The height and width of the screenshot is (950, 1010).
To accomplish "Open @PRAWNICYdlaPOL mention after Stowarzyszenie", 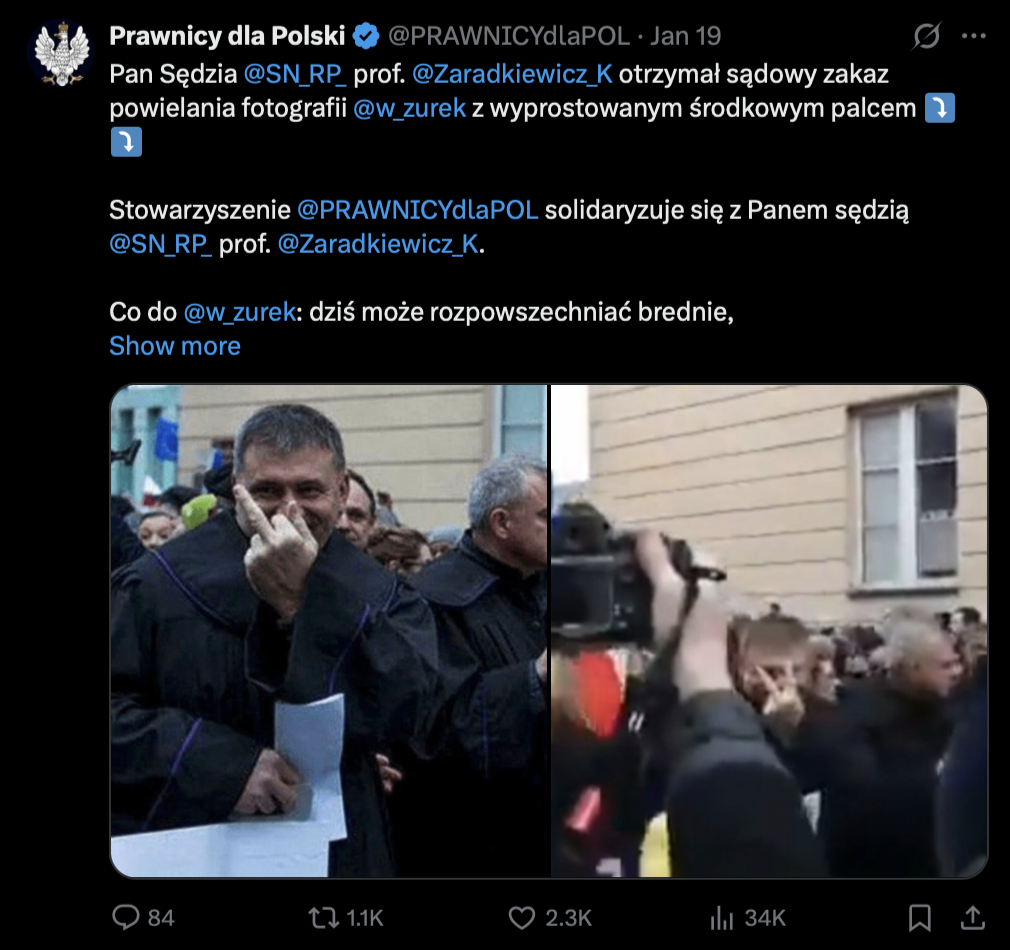I will pos(417,210).
